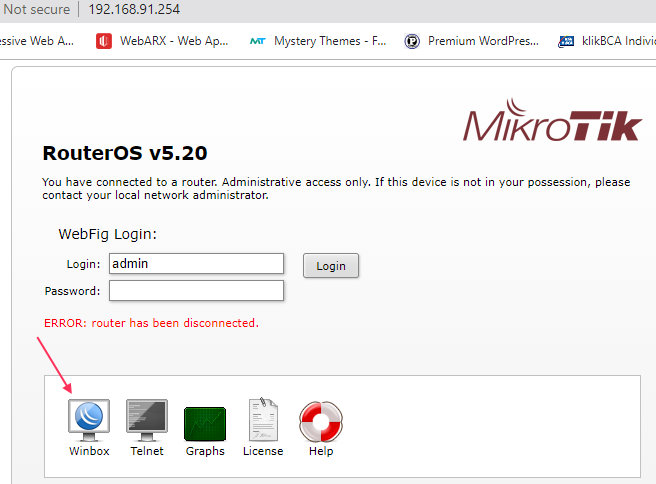The image size is (656, 484).
Task: Click the Telnet text label
Action: click(x=147, y=451)
